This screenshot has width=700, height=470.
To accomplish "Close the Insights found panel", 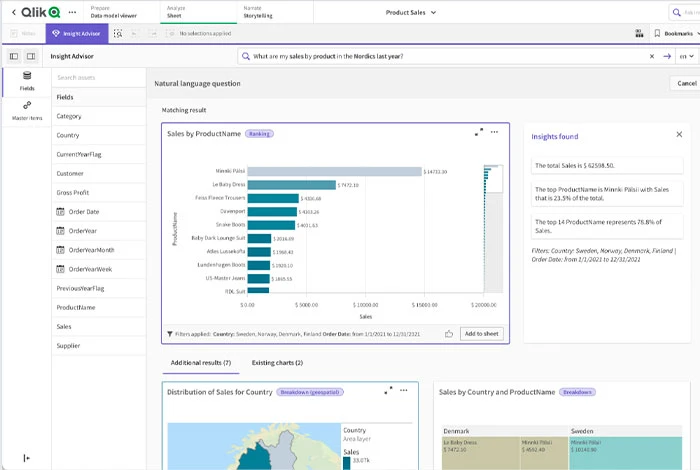I will pos(681,135).
